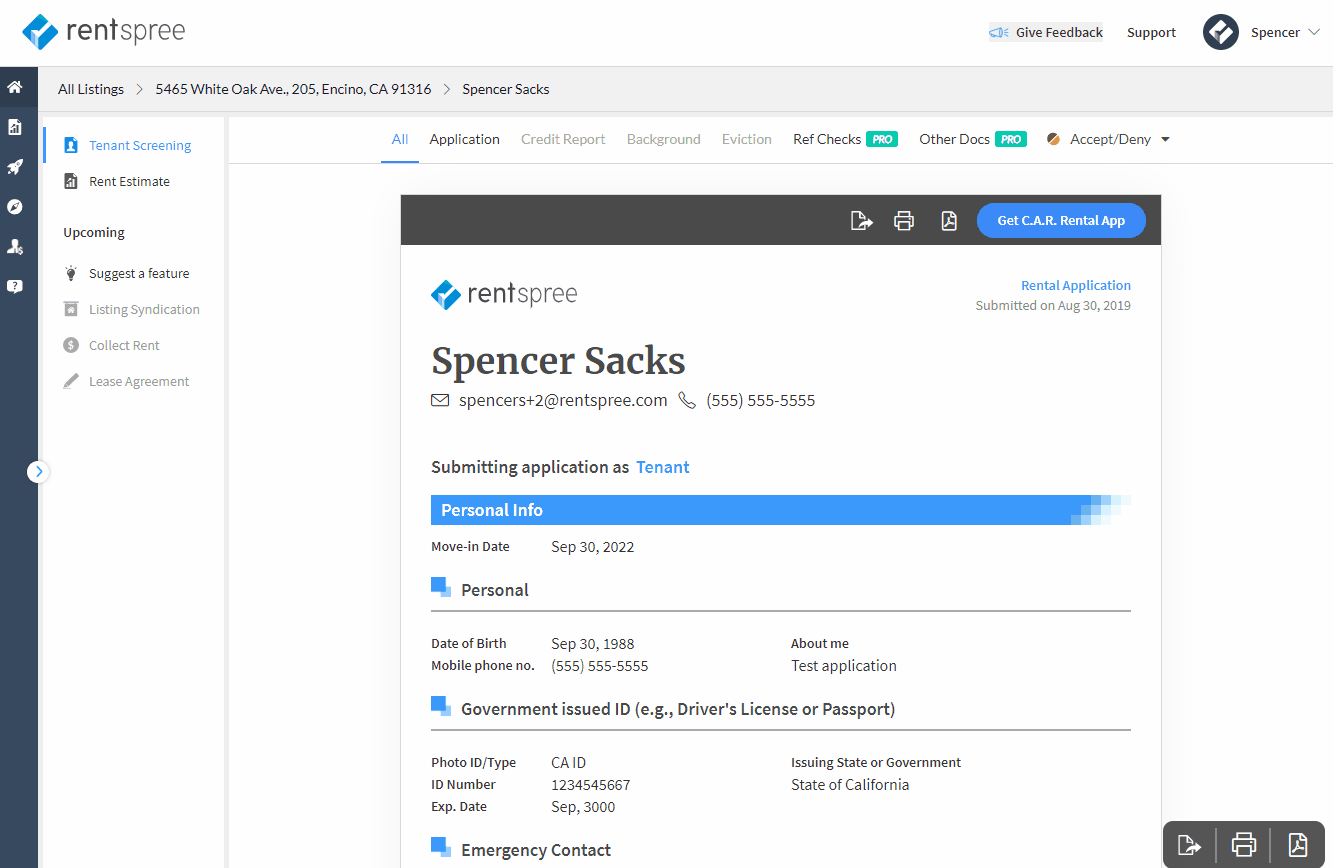The width and height of the screenshot is (1333, 868).
Task: Click the Rental Application link
Action: click(x=1076, y=286)
